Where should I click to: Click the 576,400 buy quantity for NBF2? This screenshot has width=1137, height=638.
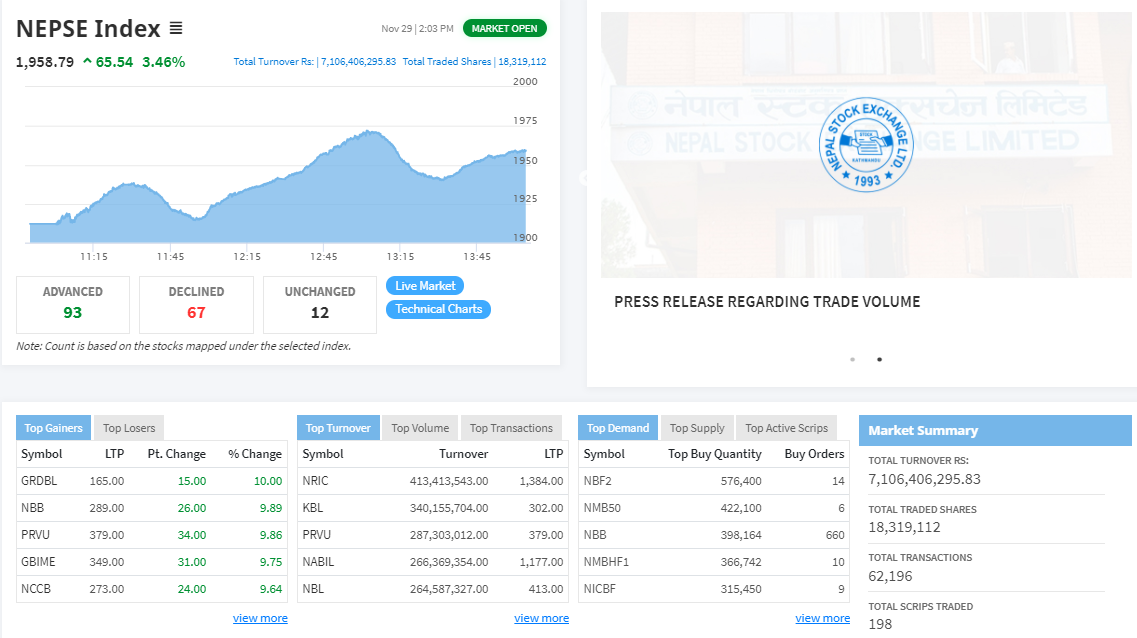coord(741,481)
